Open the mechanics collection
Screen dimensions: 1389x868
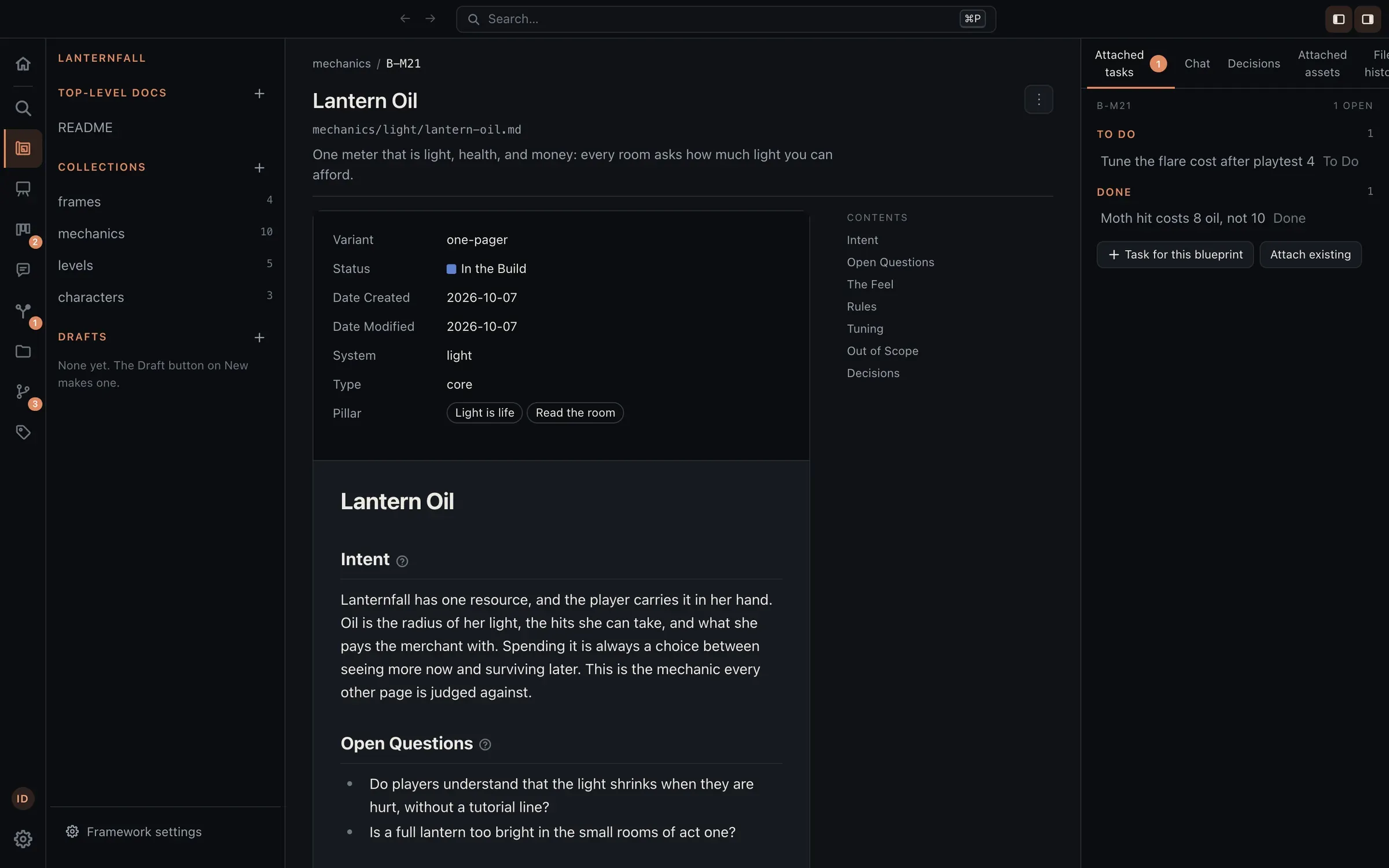[165, 233]
